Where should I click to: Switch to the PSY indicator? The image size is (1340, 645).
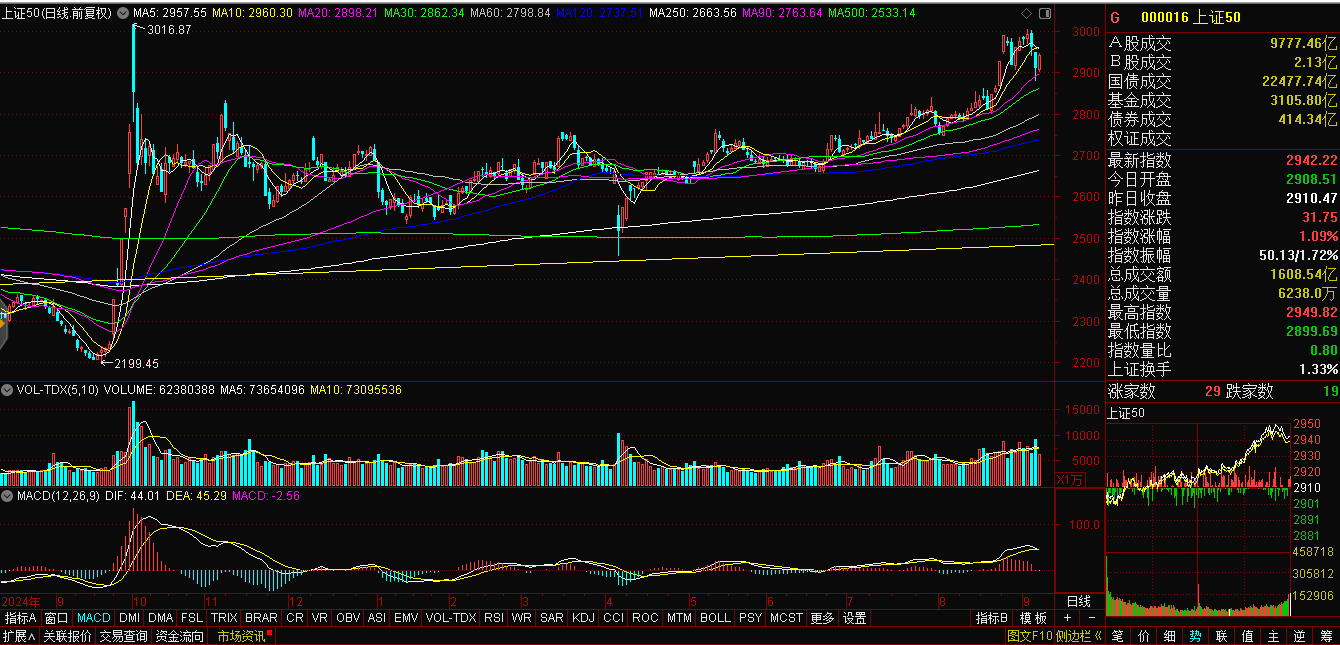pyautogui.click(x=750, y=618)
